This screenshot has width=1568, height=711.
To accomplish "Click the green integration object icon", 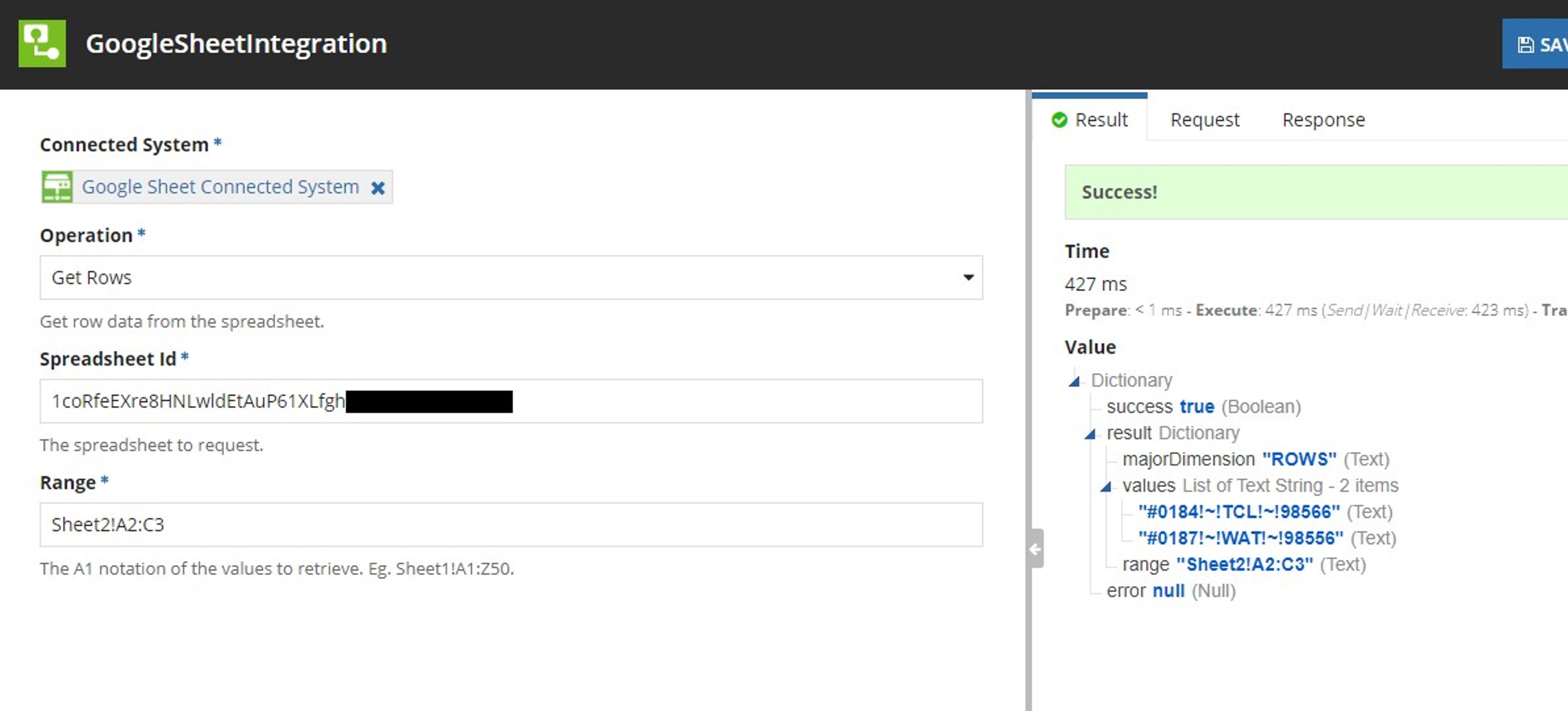I will coord(42,43).
